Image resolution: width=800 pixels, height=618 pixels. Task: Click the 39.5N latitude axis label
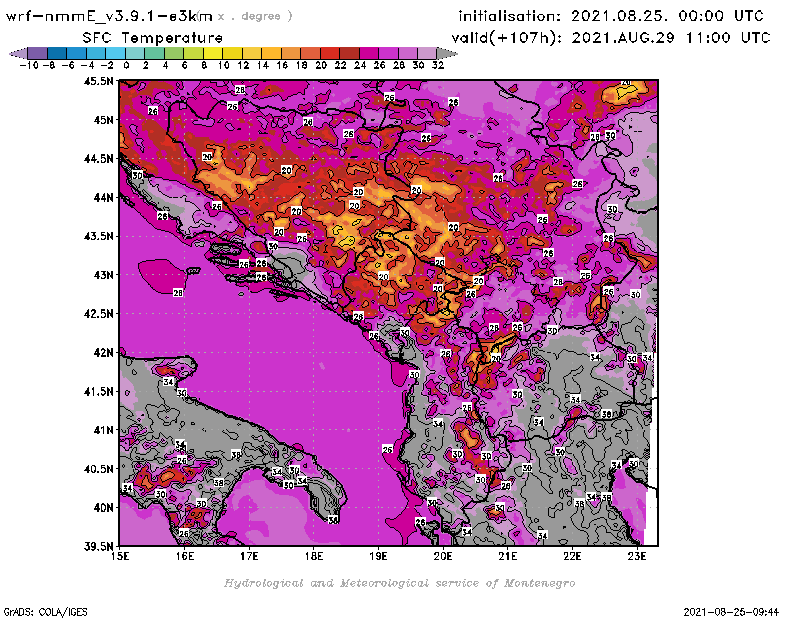(98, 547)
